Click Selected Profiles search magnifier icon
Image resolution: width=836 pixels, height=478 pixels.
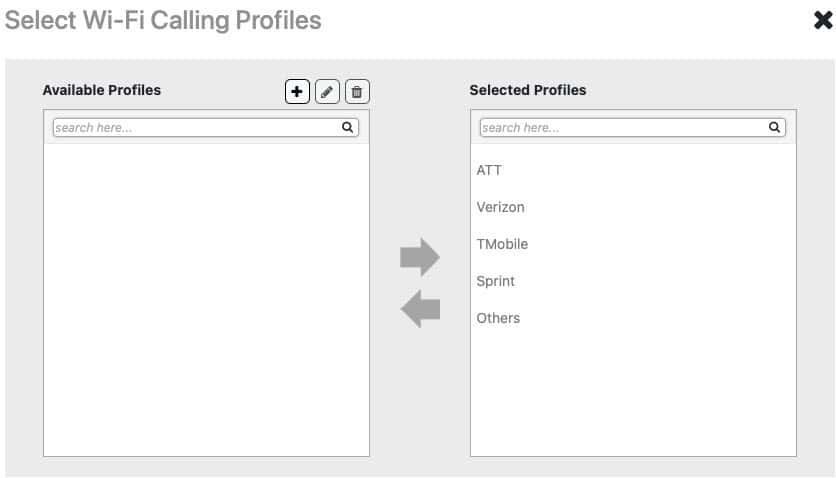click(774, 127)
